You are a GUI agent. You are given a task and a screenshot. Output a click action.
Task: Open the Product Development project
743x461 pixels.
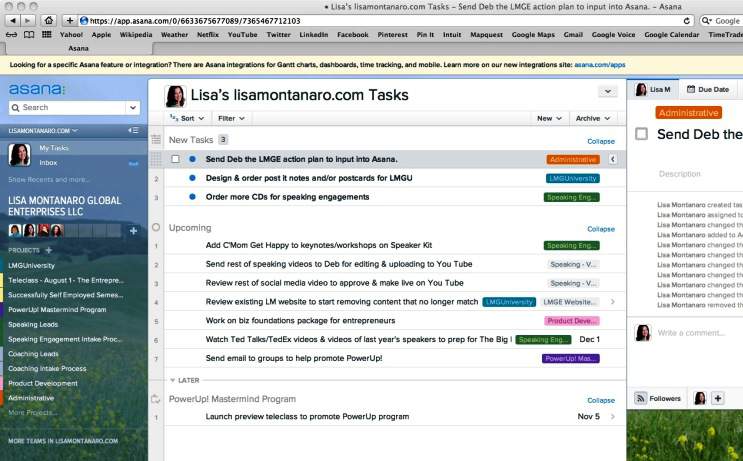pos(43,383)
